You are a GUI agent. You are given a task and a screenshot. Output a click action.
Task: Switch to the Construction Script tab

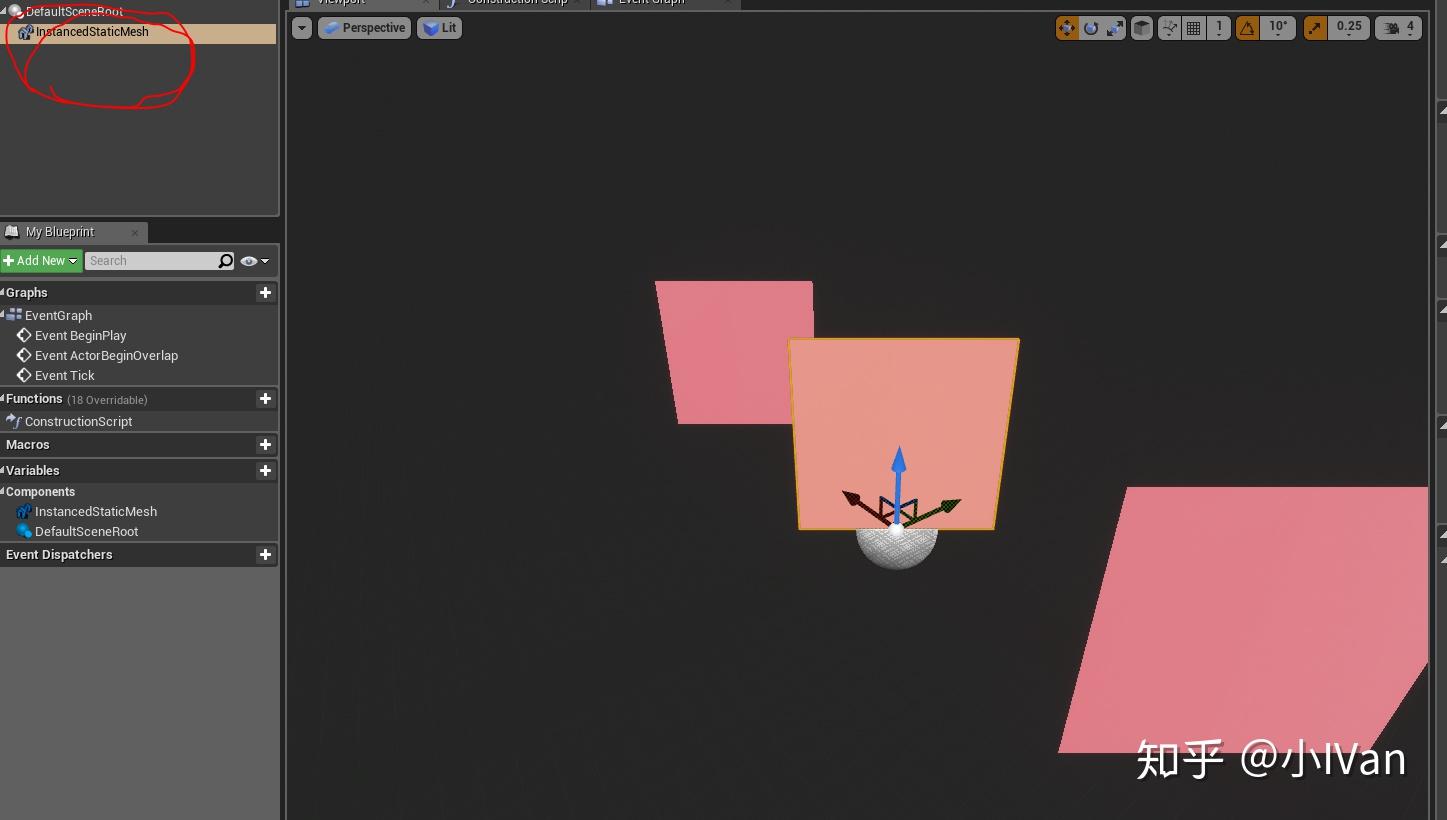coord(515,3)
